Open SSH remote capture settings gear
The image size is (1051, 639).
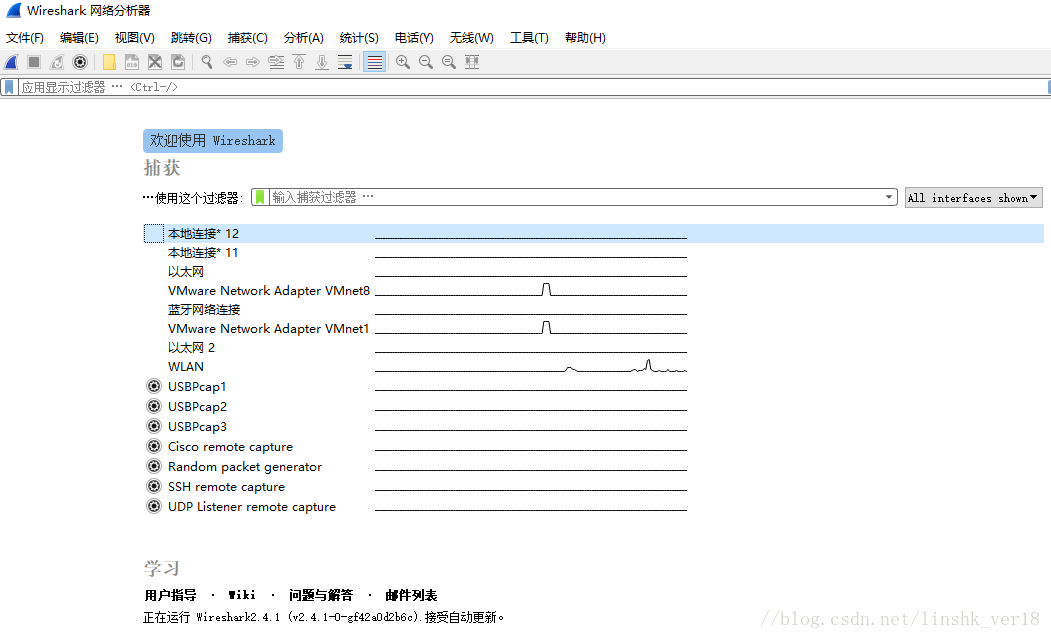click(154, 486)
